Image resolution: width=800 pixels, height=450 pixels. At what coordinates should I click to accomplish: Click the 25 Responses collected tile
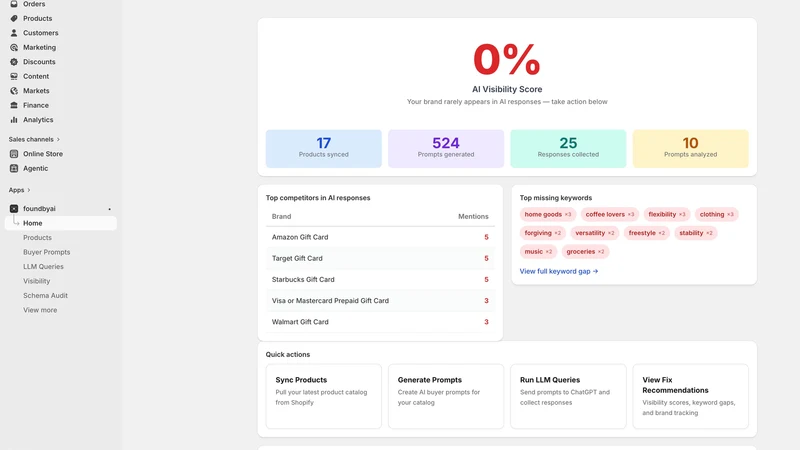(x=568, y=148)
